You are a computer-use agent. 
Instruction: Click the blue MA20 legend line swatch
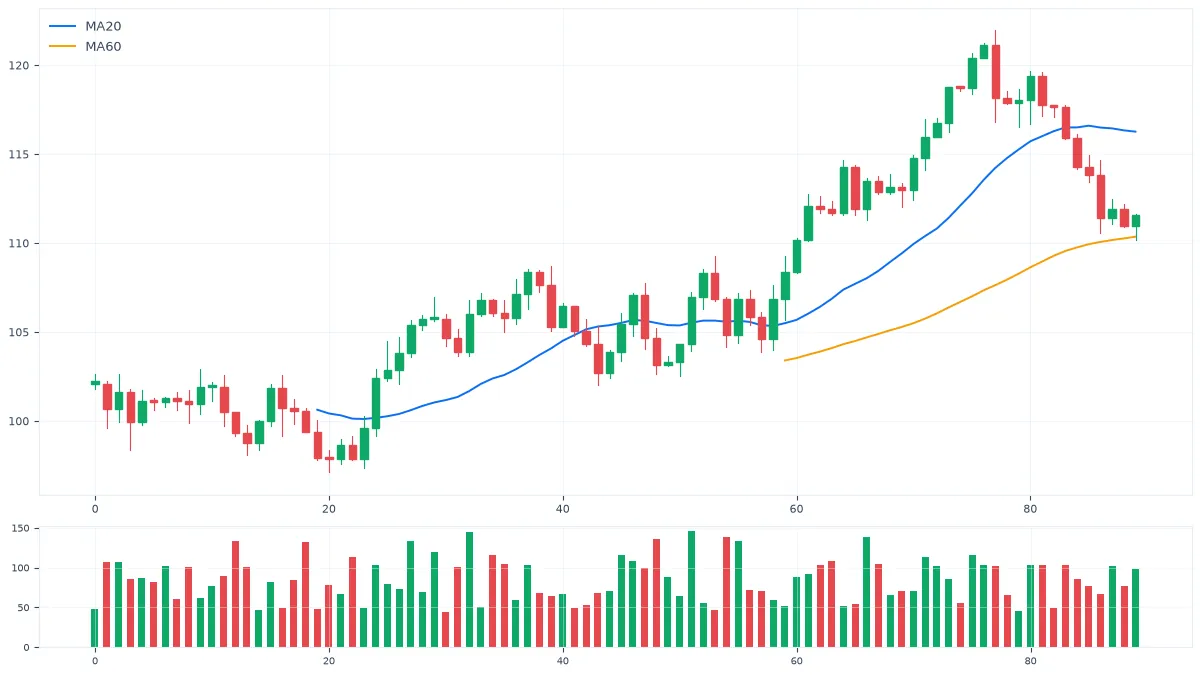pos(62,27)
